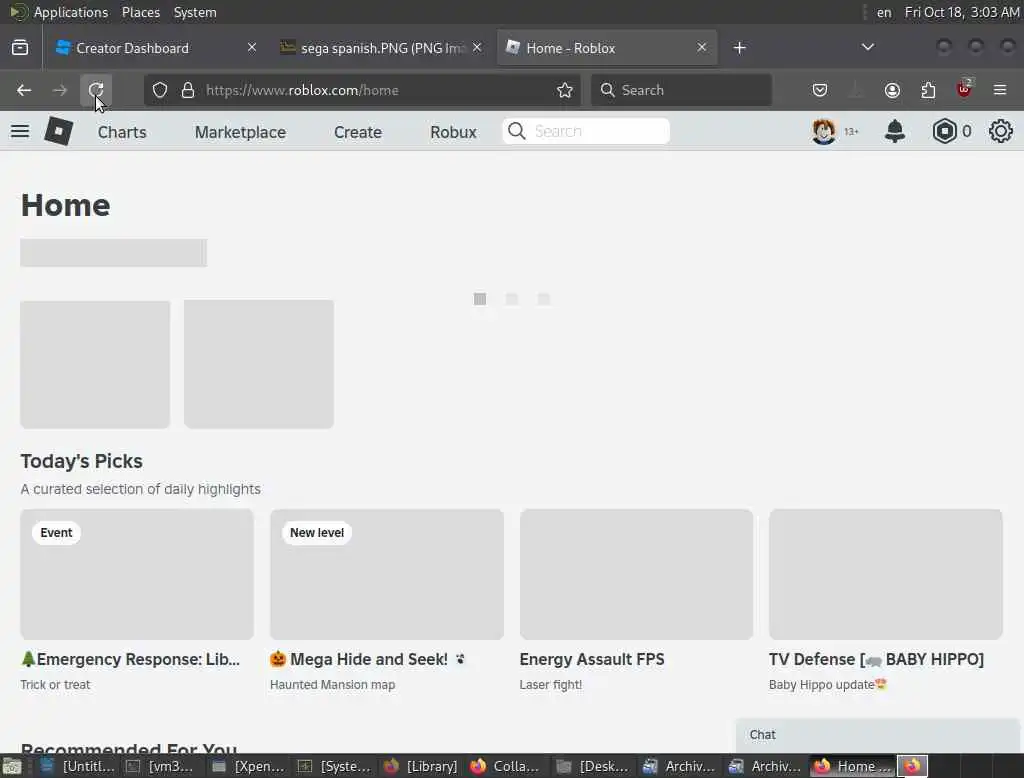The height and width of the screenshot is (778, 1024).
Task: Switch to the [Syste... taskbar window
Action: point(335,766)
